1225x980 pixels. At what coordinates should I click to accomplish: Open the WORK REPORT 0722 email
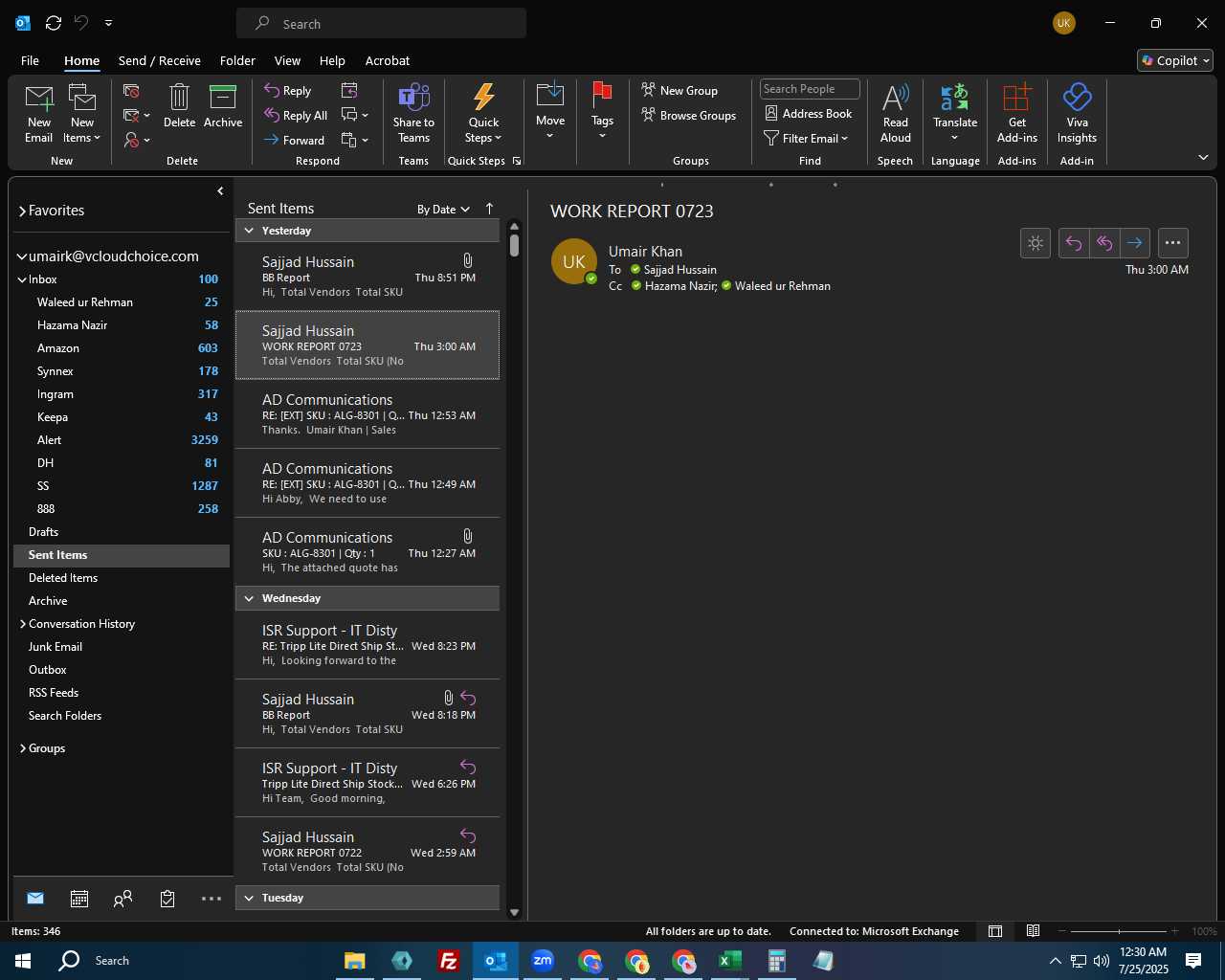[x=367, y=852]
